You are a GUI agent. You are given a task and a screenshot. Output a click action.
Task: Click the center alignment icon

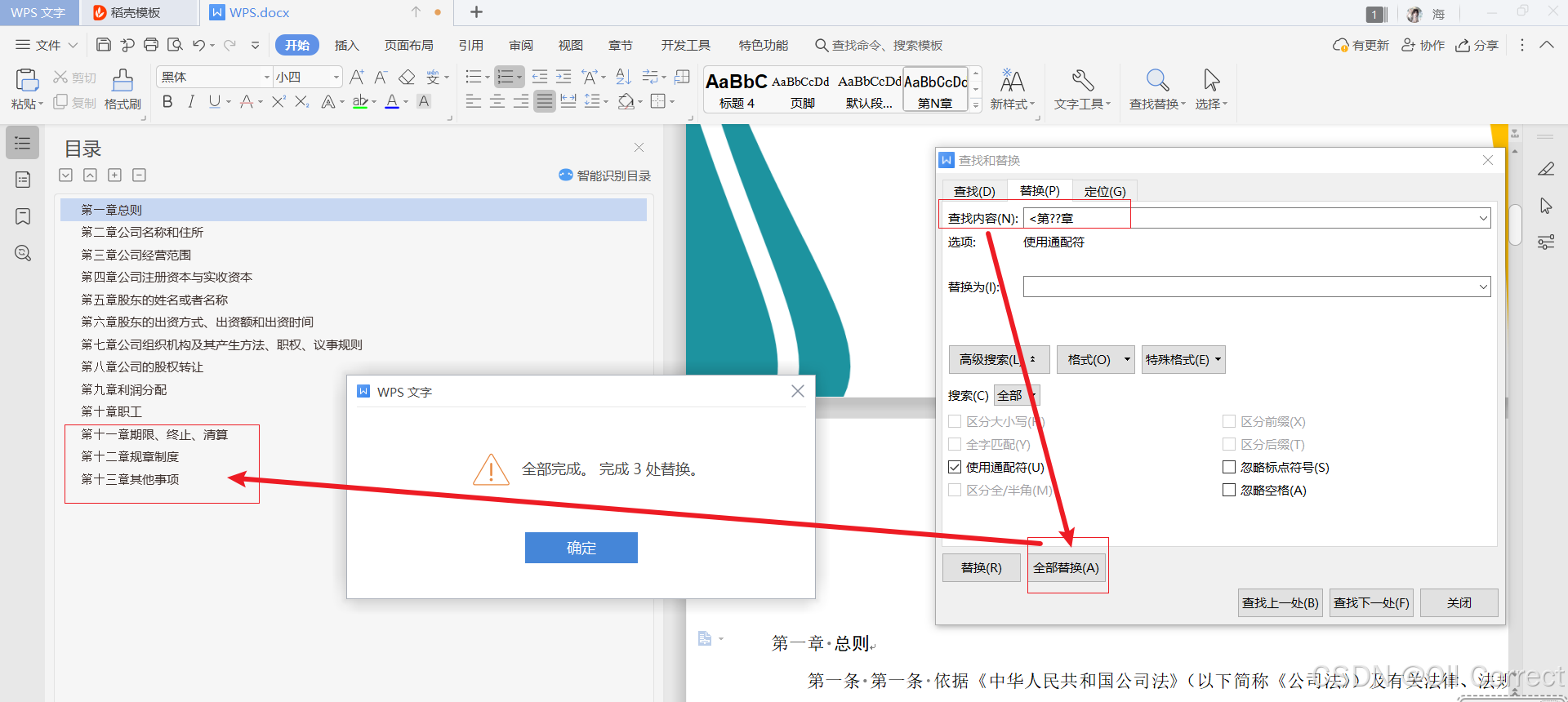tap(497, 101)
